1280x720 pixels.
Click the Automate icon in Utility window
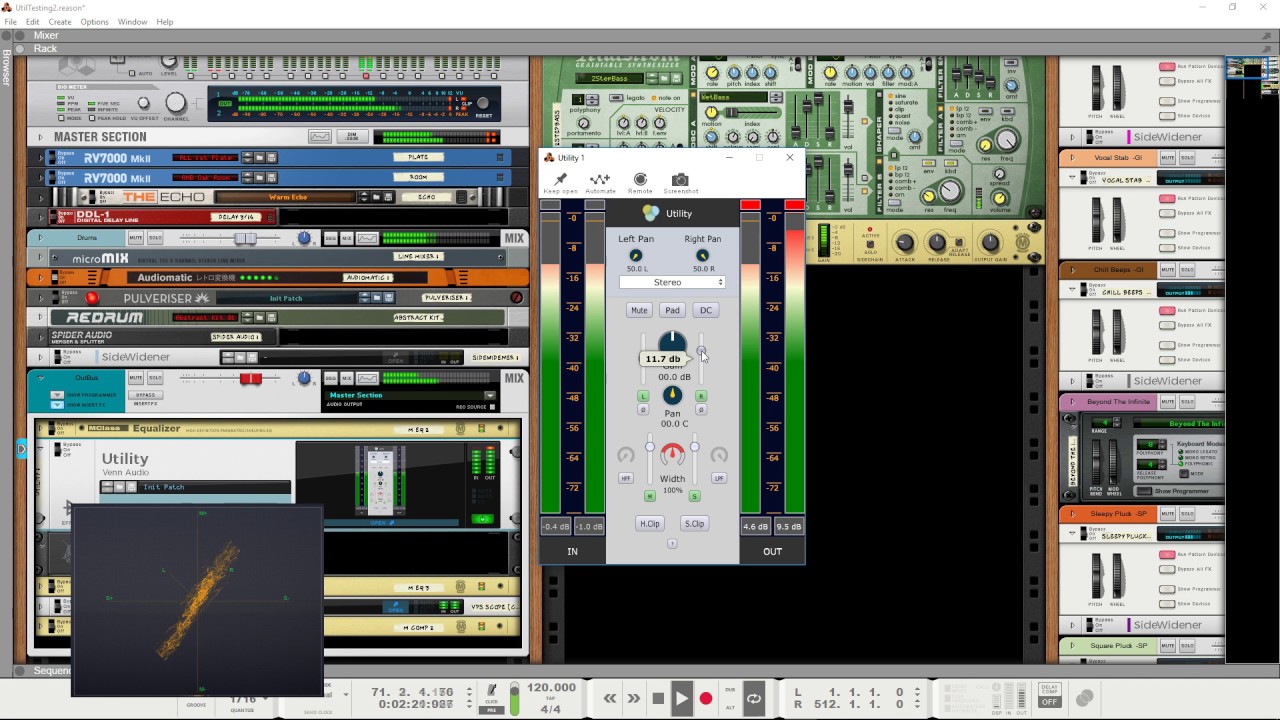(x=600, y=179)
